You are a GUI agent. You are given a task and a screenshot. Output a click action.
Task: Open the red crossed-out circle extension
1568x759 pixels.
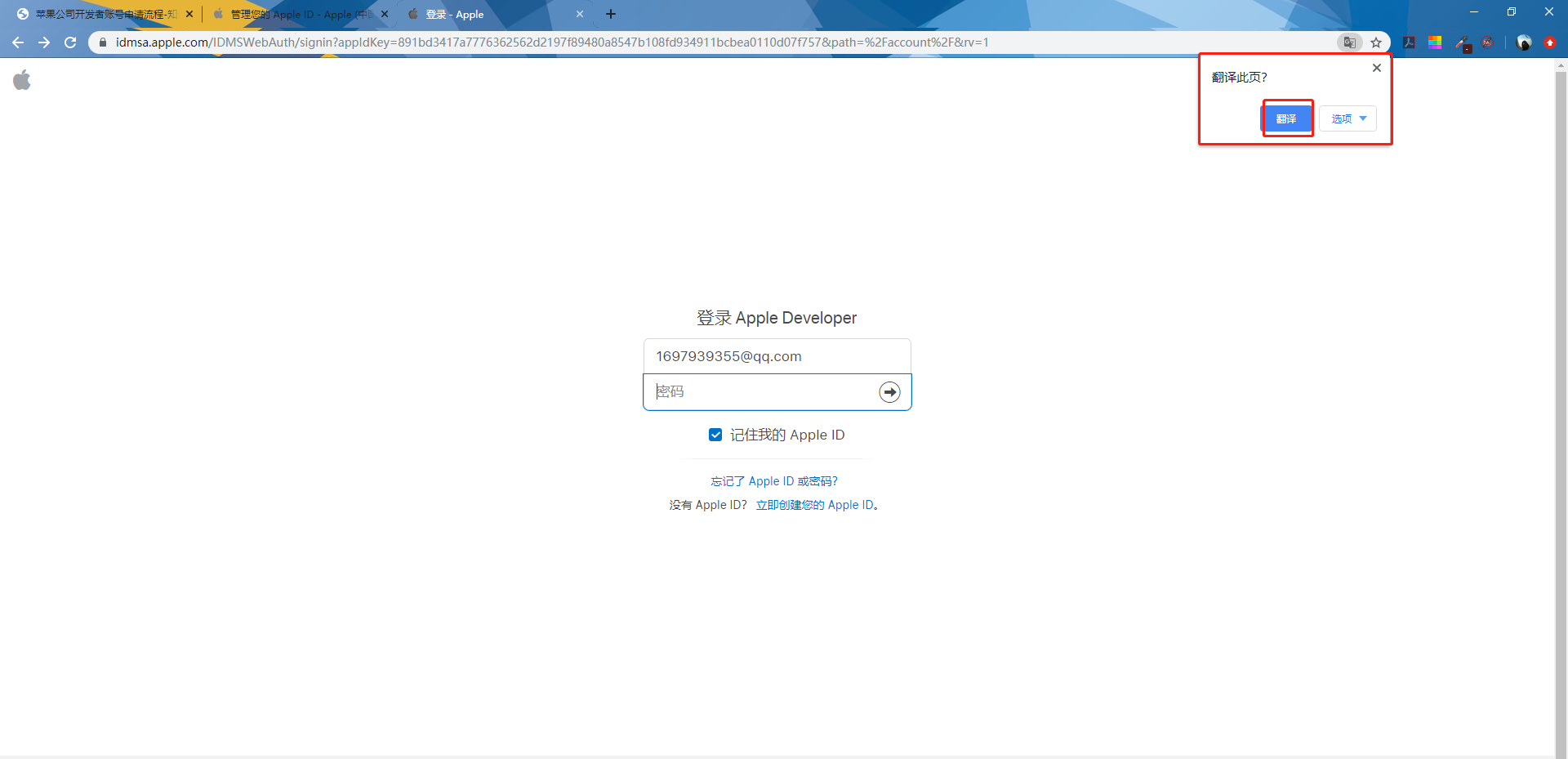tap(1488, 42)
